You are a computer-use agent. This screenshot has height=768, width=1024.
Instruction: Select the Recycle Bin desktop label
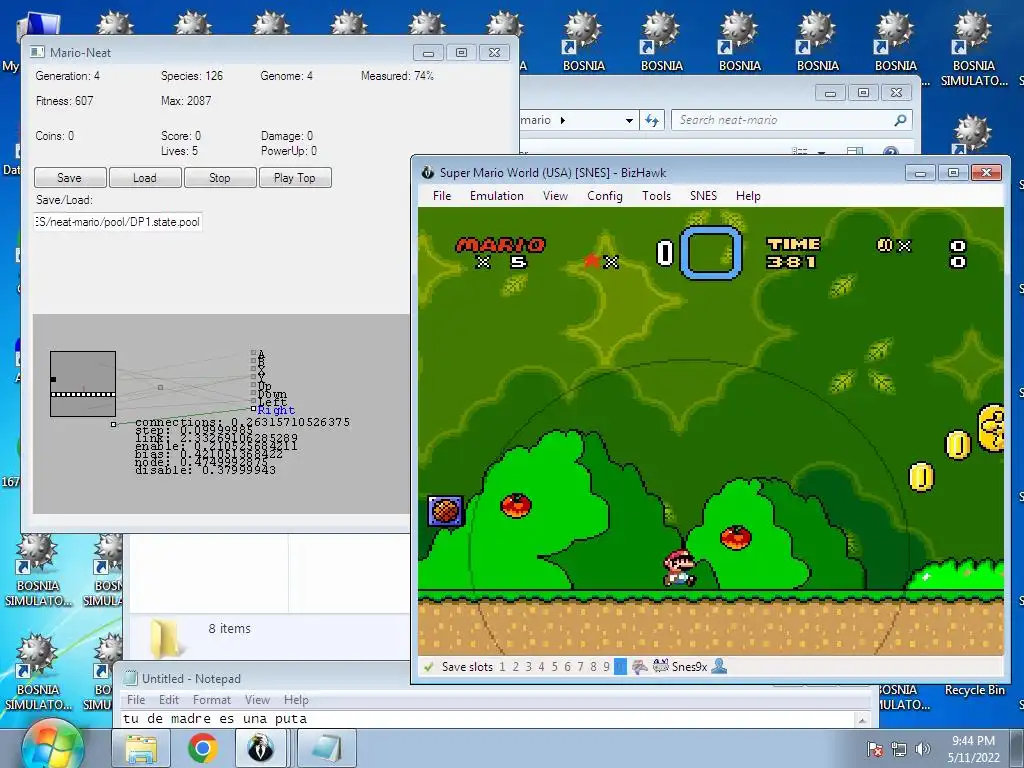pos(974,690)
